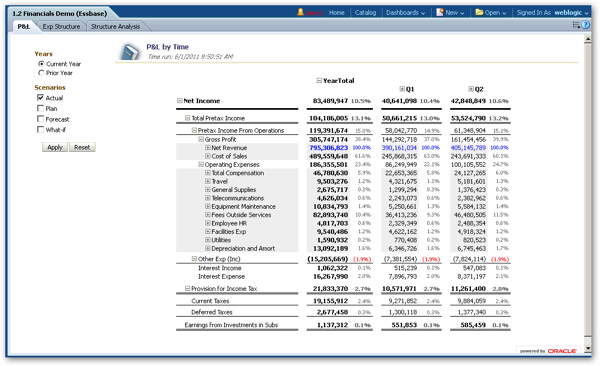The width and height of the screenshot is (600, 366).
Task: Switch to the P&L tab
Action: click(x=23, y=26)
